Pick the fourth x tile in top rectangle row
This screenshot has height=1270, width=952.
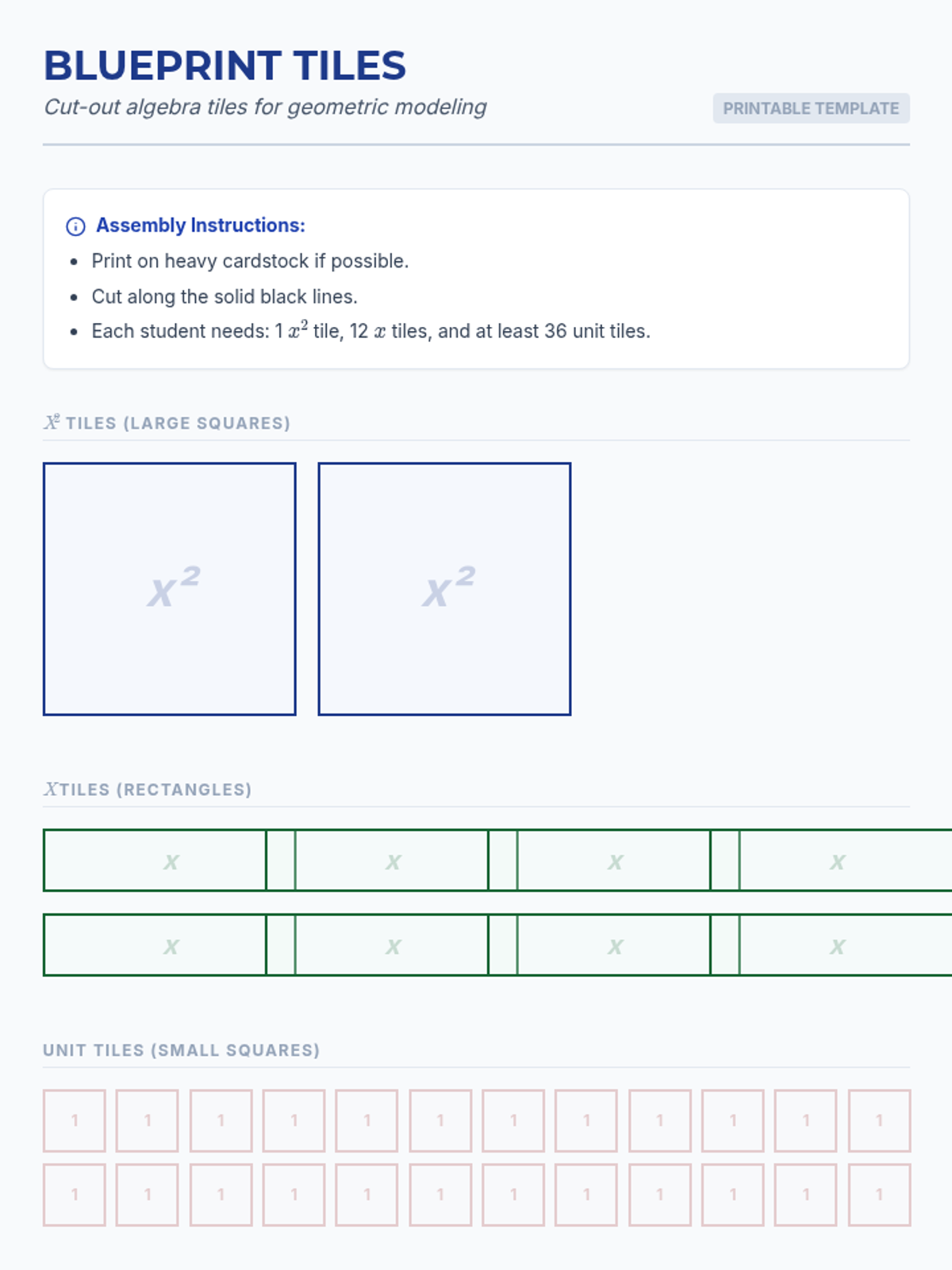[x=841, y=860]
